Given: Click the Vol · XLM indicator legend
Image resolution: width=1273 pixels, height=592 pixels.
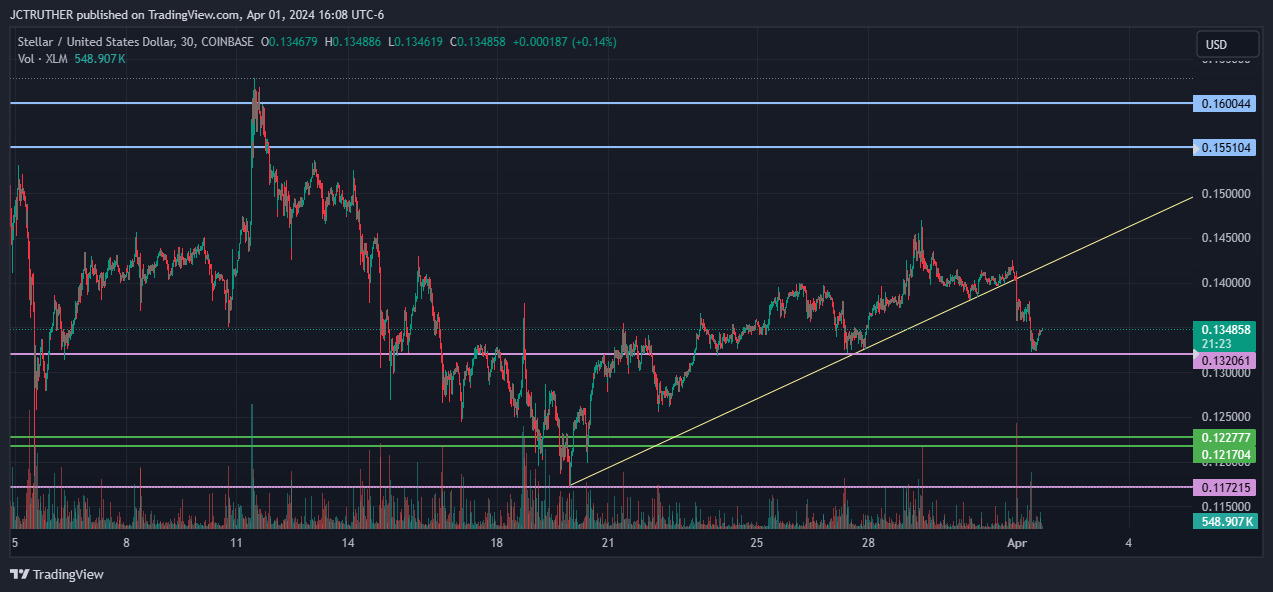Looking at the screenshot, I should [43, 59].
